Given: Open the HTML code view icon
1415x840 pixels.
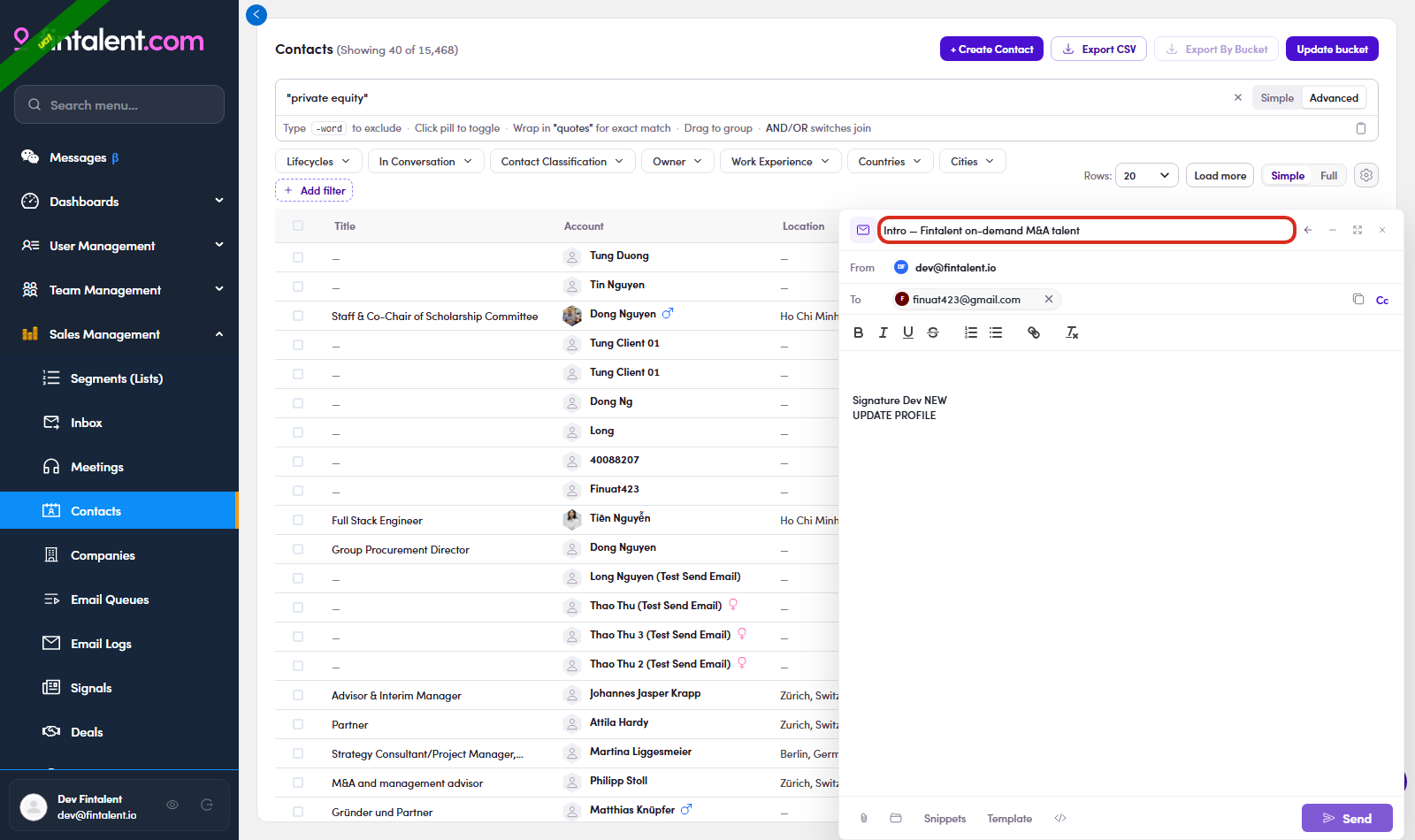Looking at the screenshot, I should [1060, 818].
